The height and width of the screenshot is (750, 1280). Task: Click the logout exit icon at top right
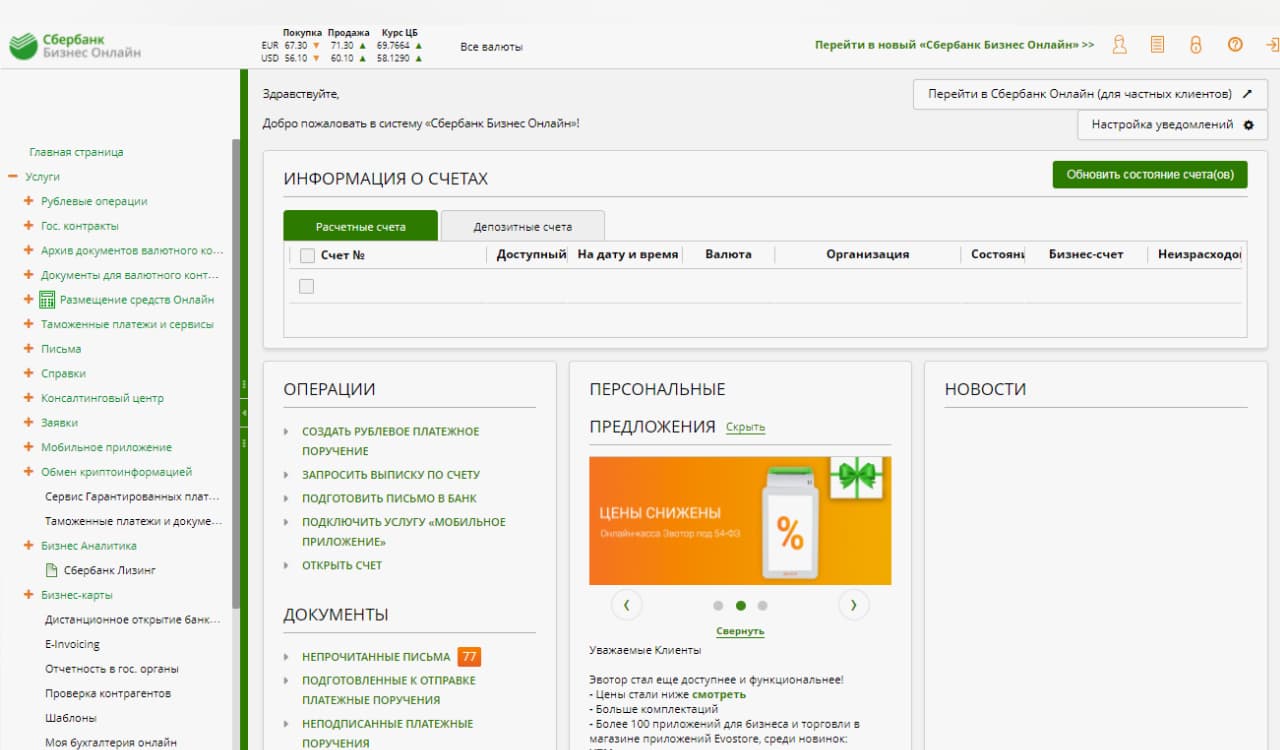coord(1272,45)
